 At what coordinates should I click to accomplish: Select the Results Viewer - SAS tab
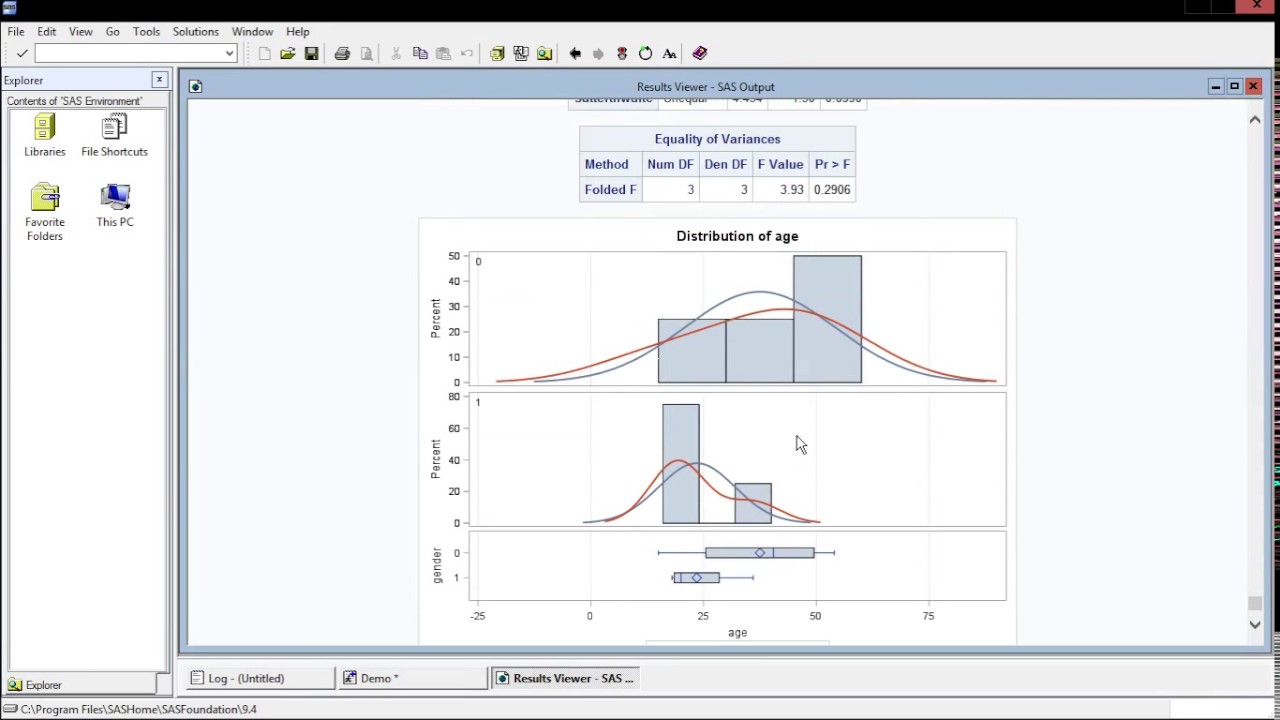coord(566,678)
